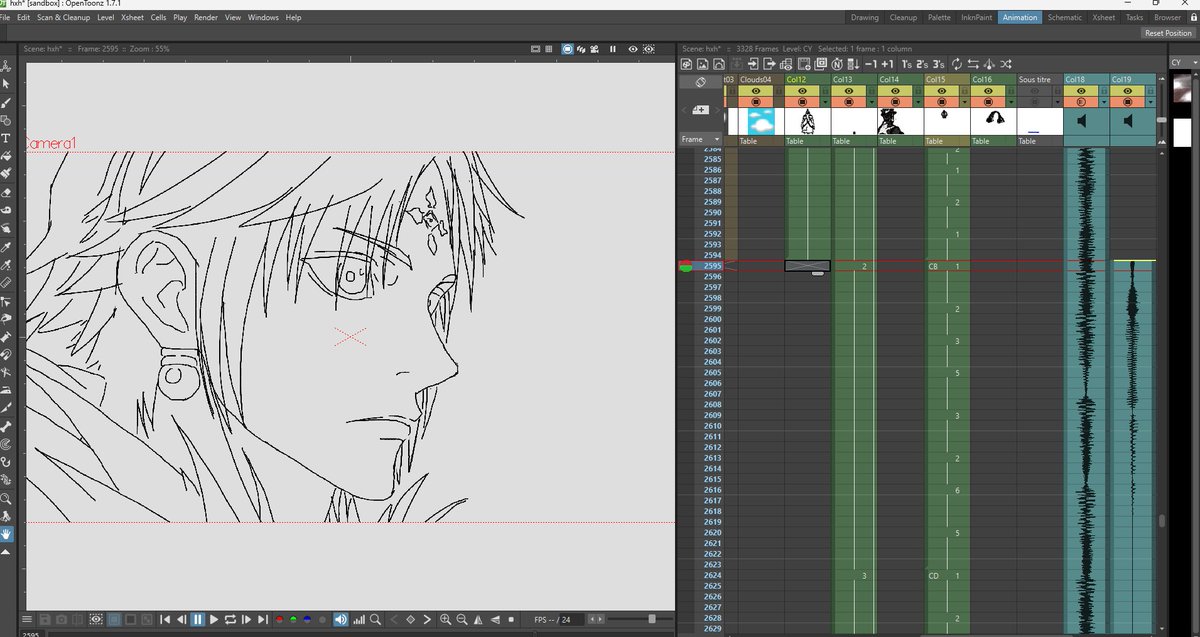Toggle Col16 camstand visibility toggle

tap(988, 101)
